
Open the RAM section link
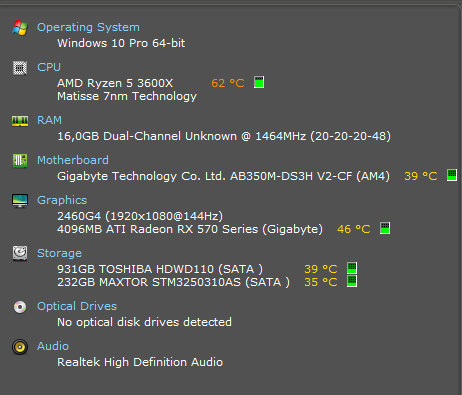49,120
